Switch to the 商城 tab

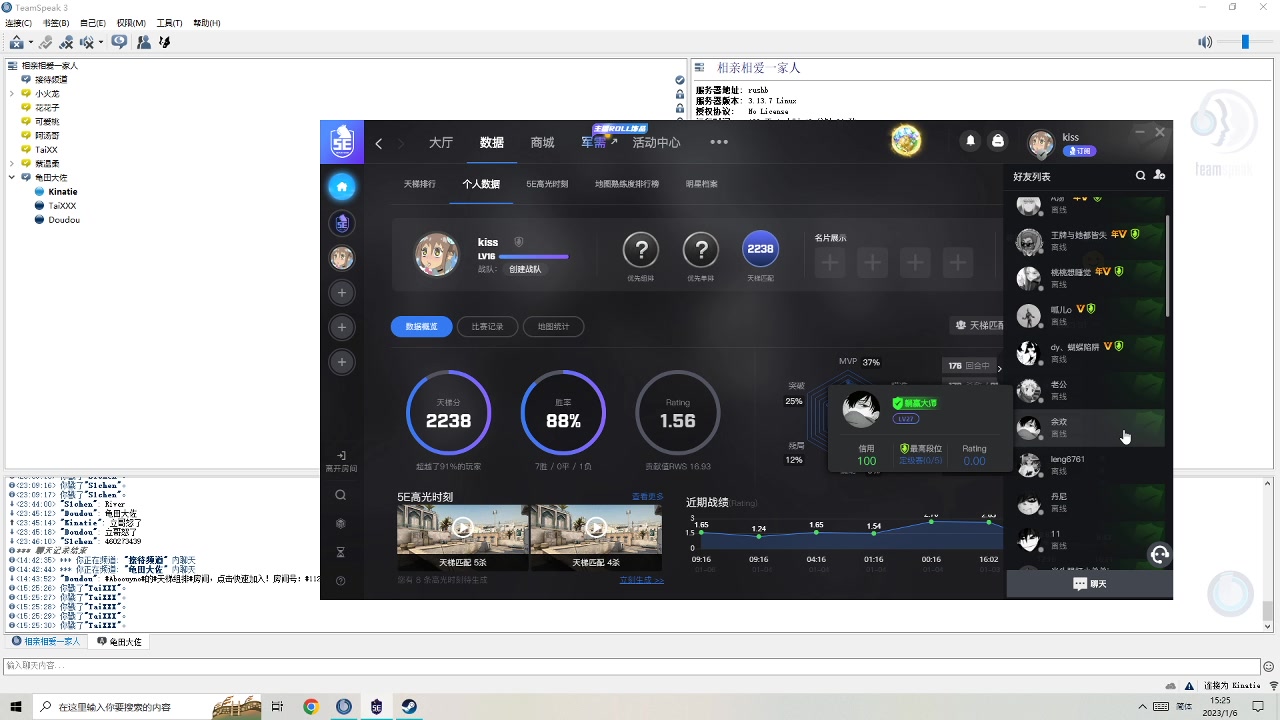[542, 142]
